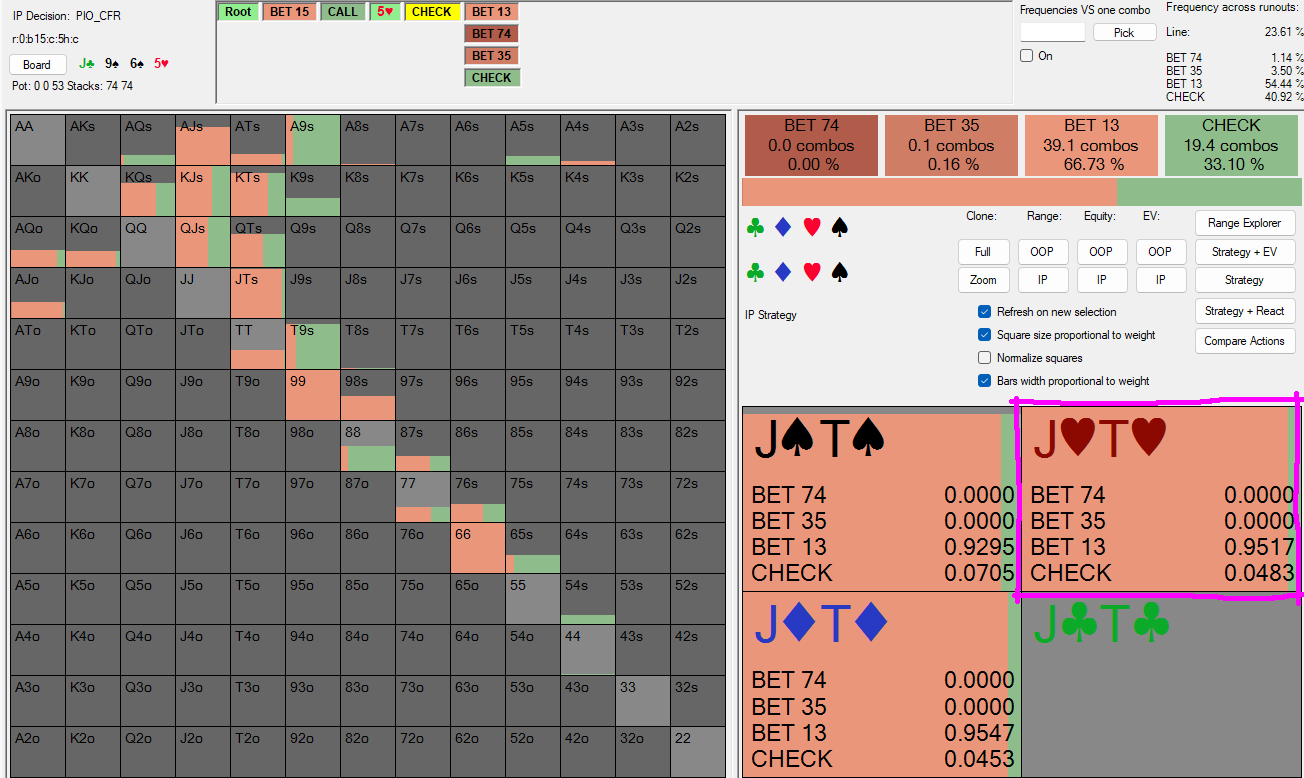Click the top-row red heart suit icon
Screen dimensions: 1304x778
click(812, 228)
